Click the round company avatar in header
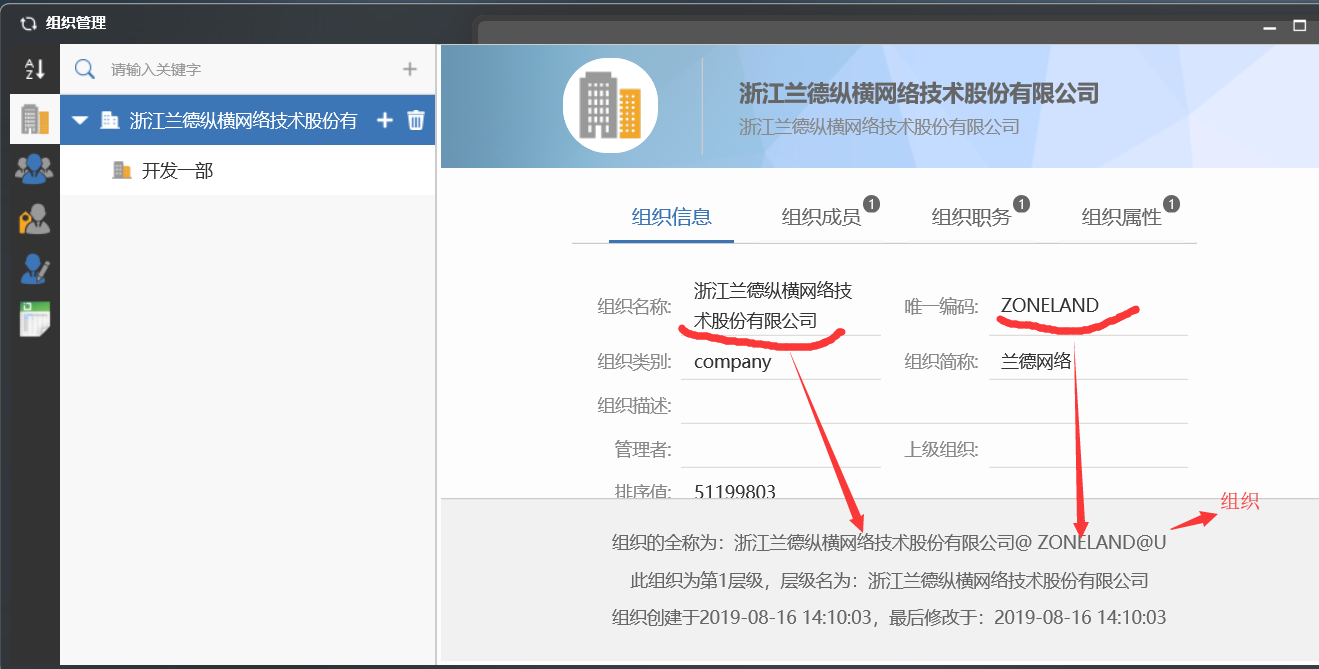Screen dimensions: 1319x669 pyautogui.click(x=610, y=105)
